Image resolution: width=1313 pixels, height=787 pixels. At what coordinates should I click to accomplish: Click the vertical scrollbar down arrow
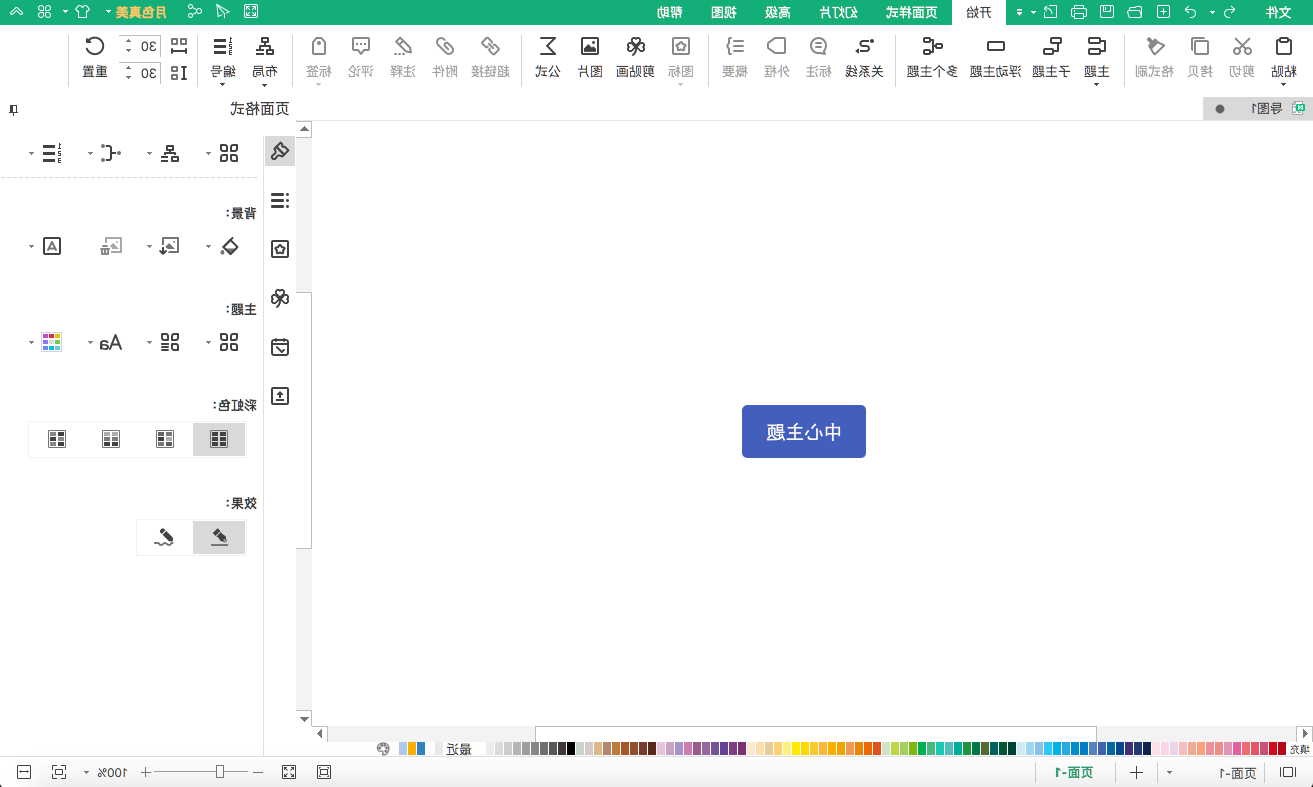tap(304, 719)
